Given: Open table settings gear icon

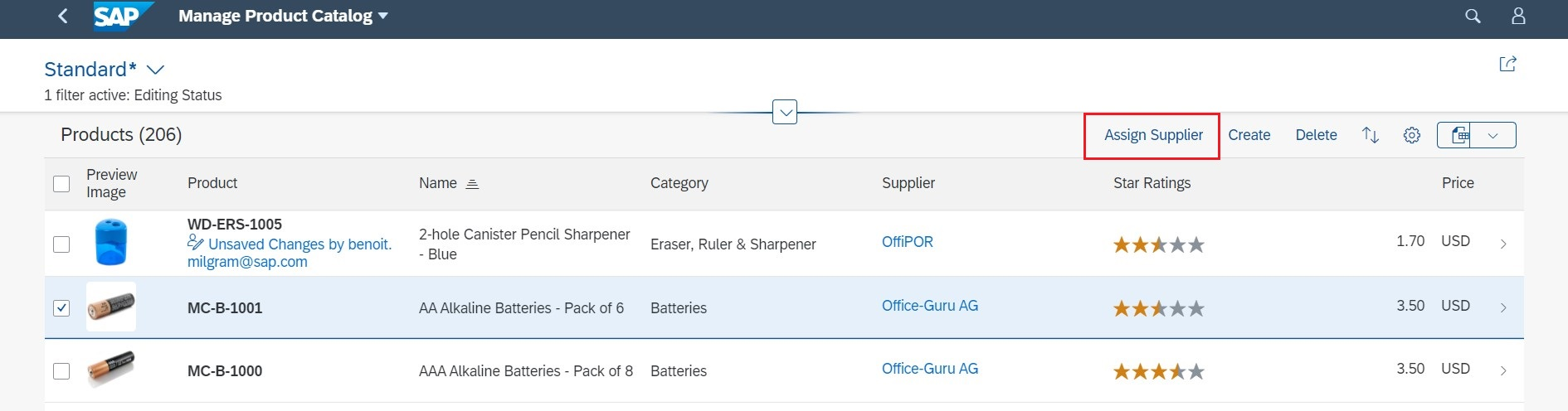Looking at the screenshot, I should [1412, 135].
